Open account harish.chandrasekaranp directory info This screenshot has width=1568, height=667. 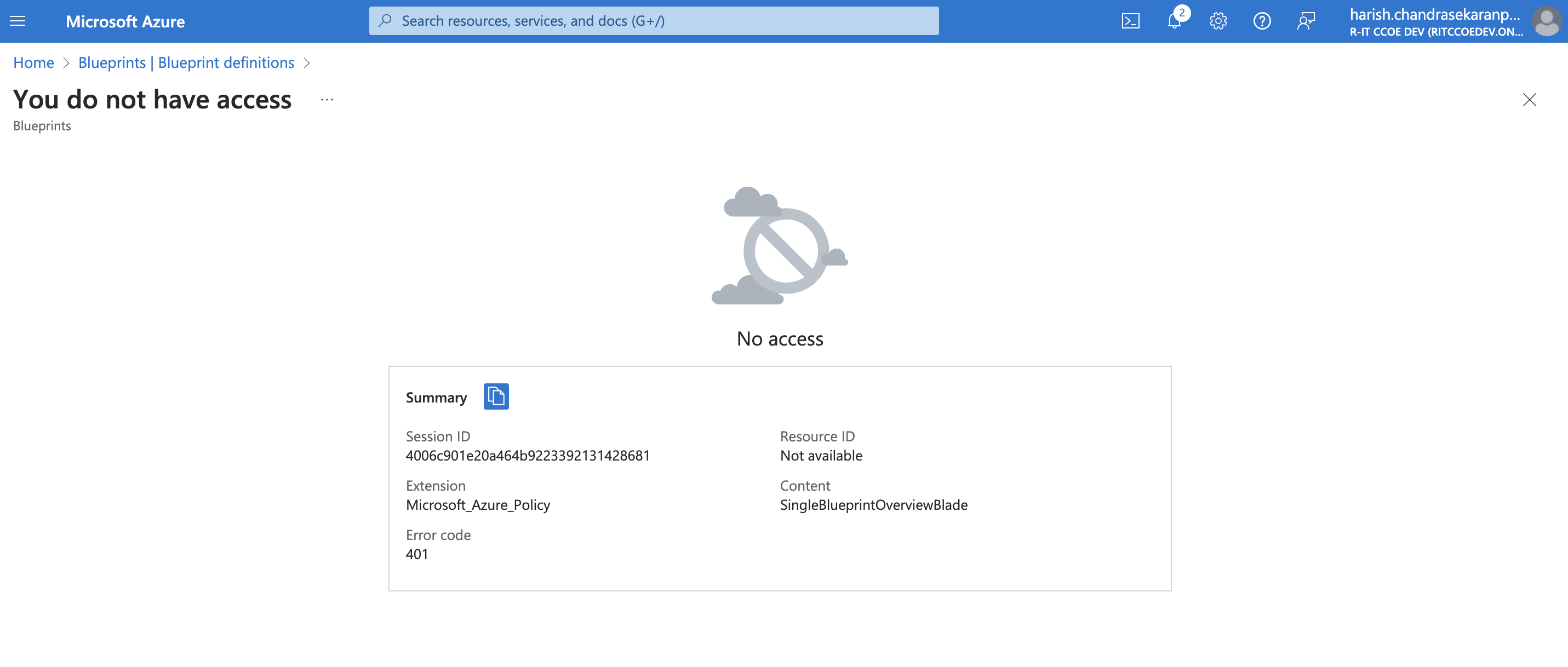(x=1436, y=22)
